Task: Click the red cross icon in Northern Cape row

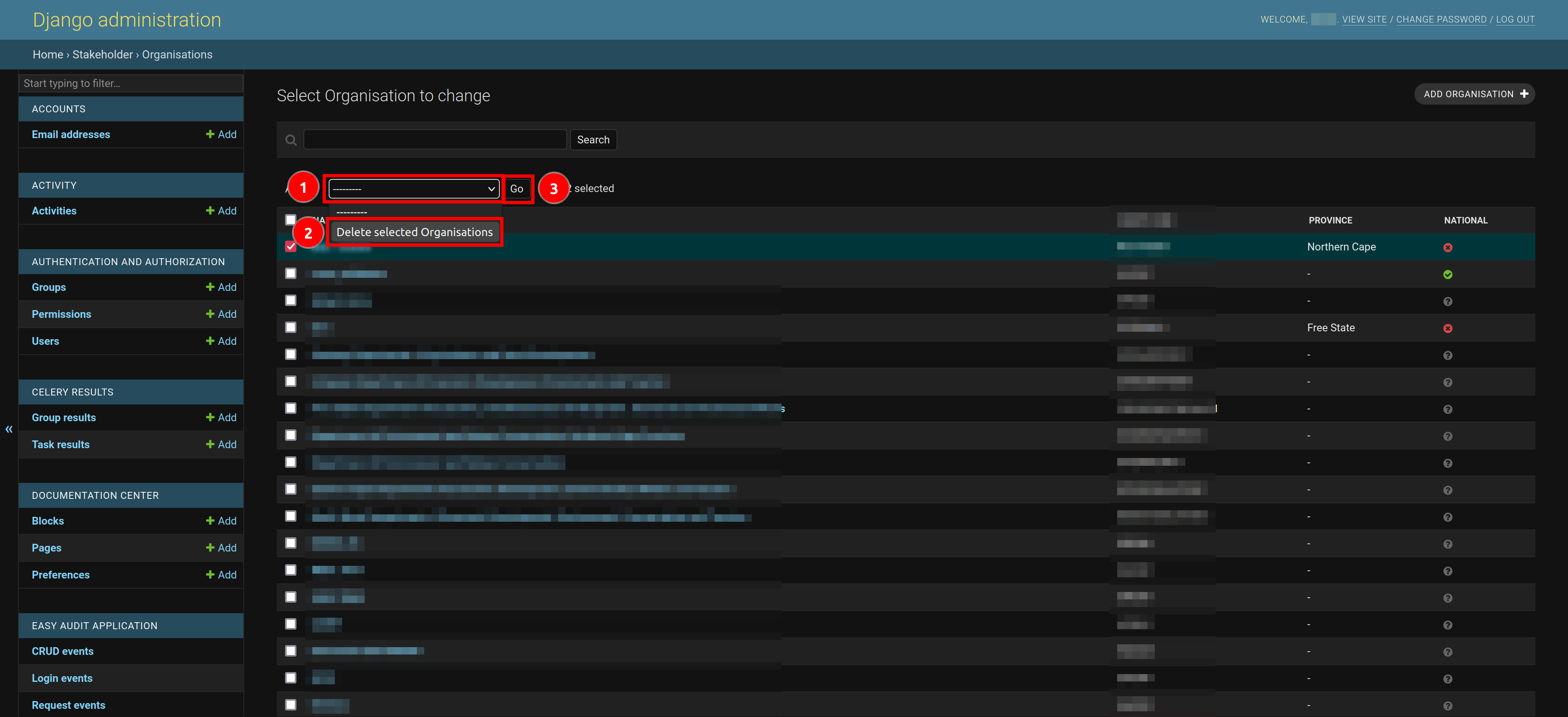Action: [x=1448, y=247]
